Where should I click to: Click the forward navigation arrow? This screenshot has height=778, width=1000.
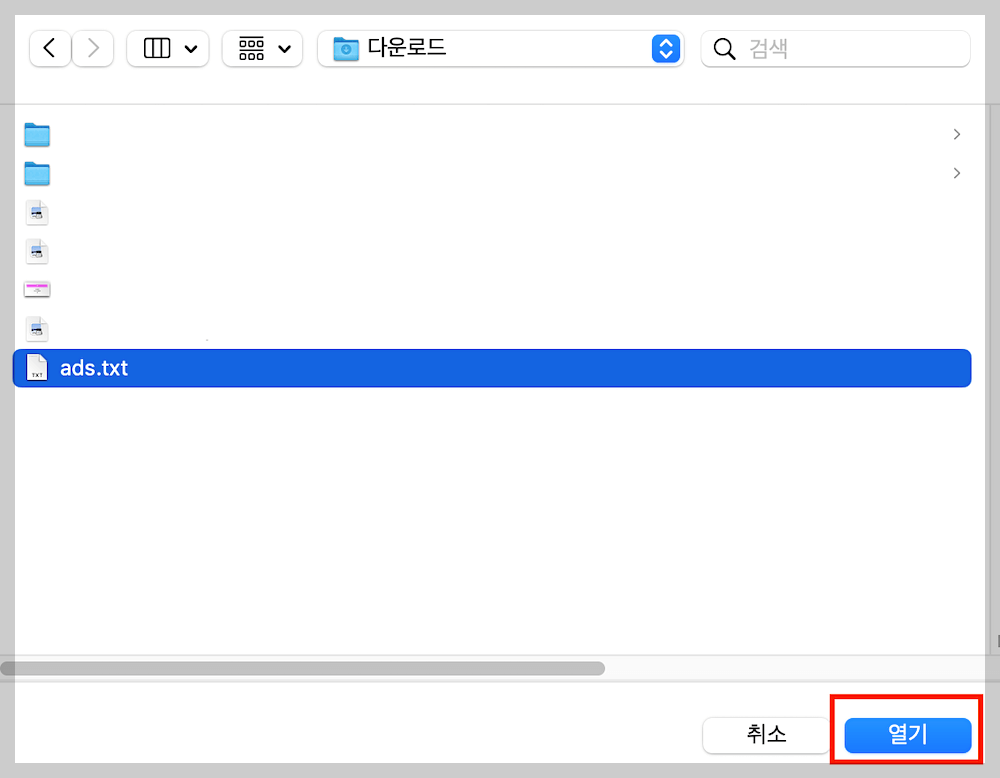pyautogui.click(x=92, y=48)
